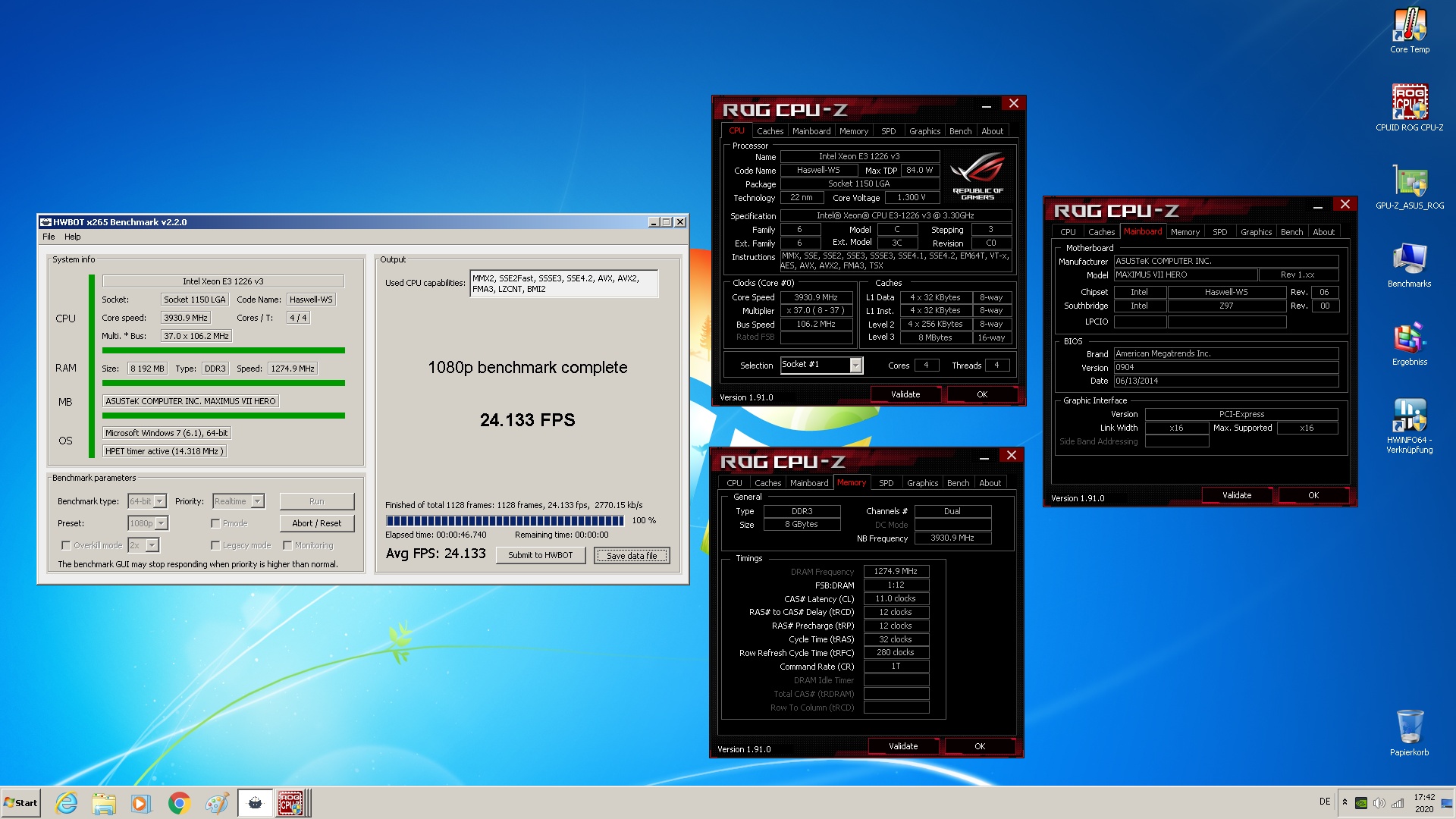Click the BIOS Version 0904 field
1456x819 pixels.
[1225, 367]
